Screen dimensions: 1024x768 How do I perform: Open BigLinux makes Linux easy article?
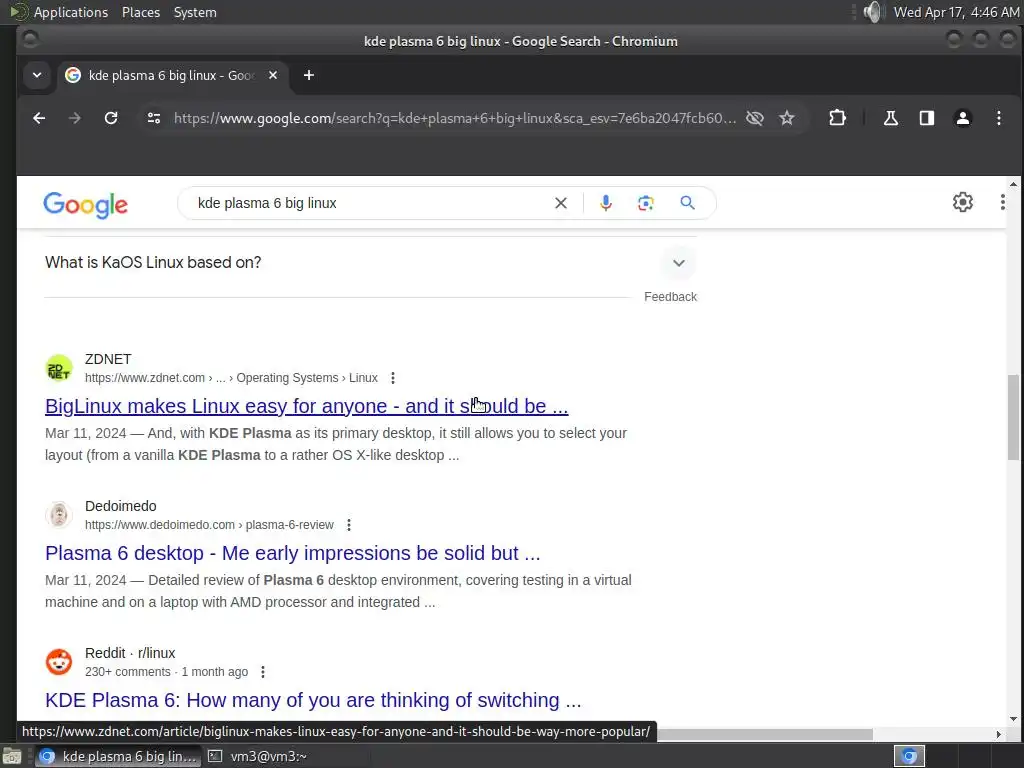(306, 406)
